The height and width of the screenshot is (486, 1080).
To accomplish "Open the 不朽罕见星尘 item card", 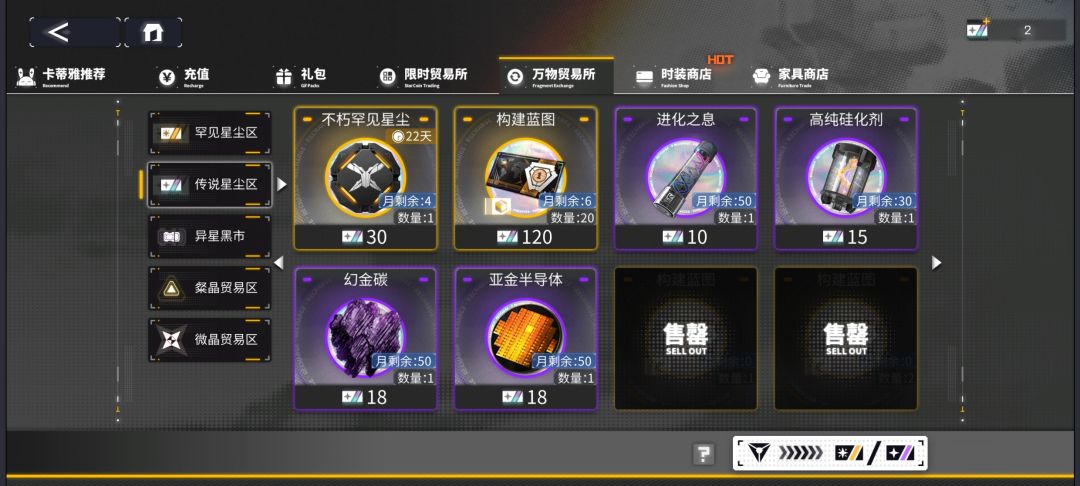I will (365, 178).
